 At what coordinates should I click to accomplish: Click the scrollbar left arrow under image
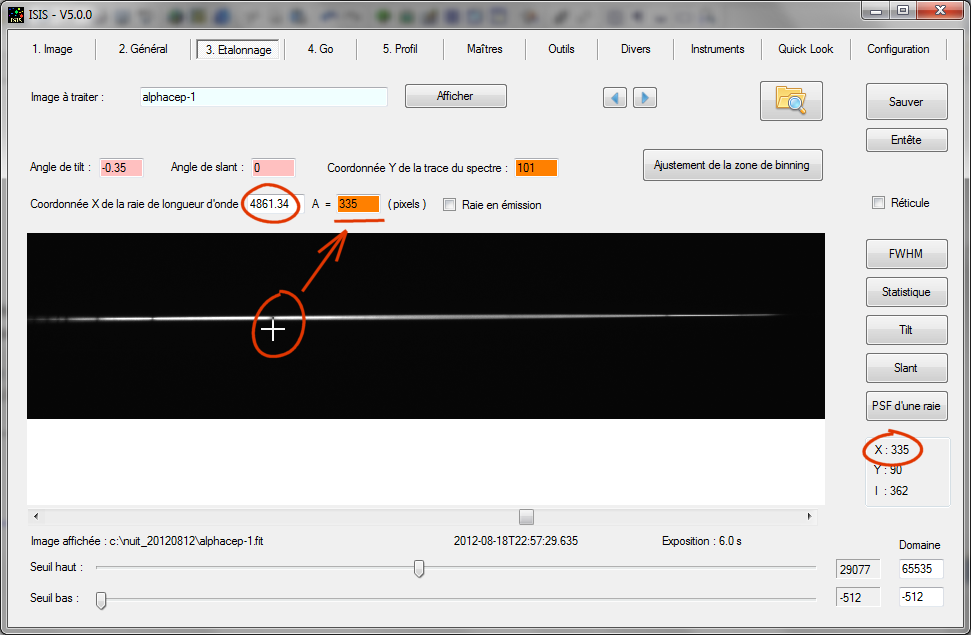[36, 516]
